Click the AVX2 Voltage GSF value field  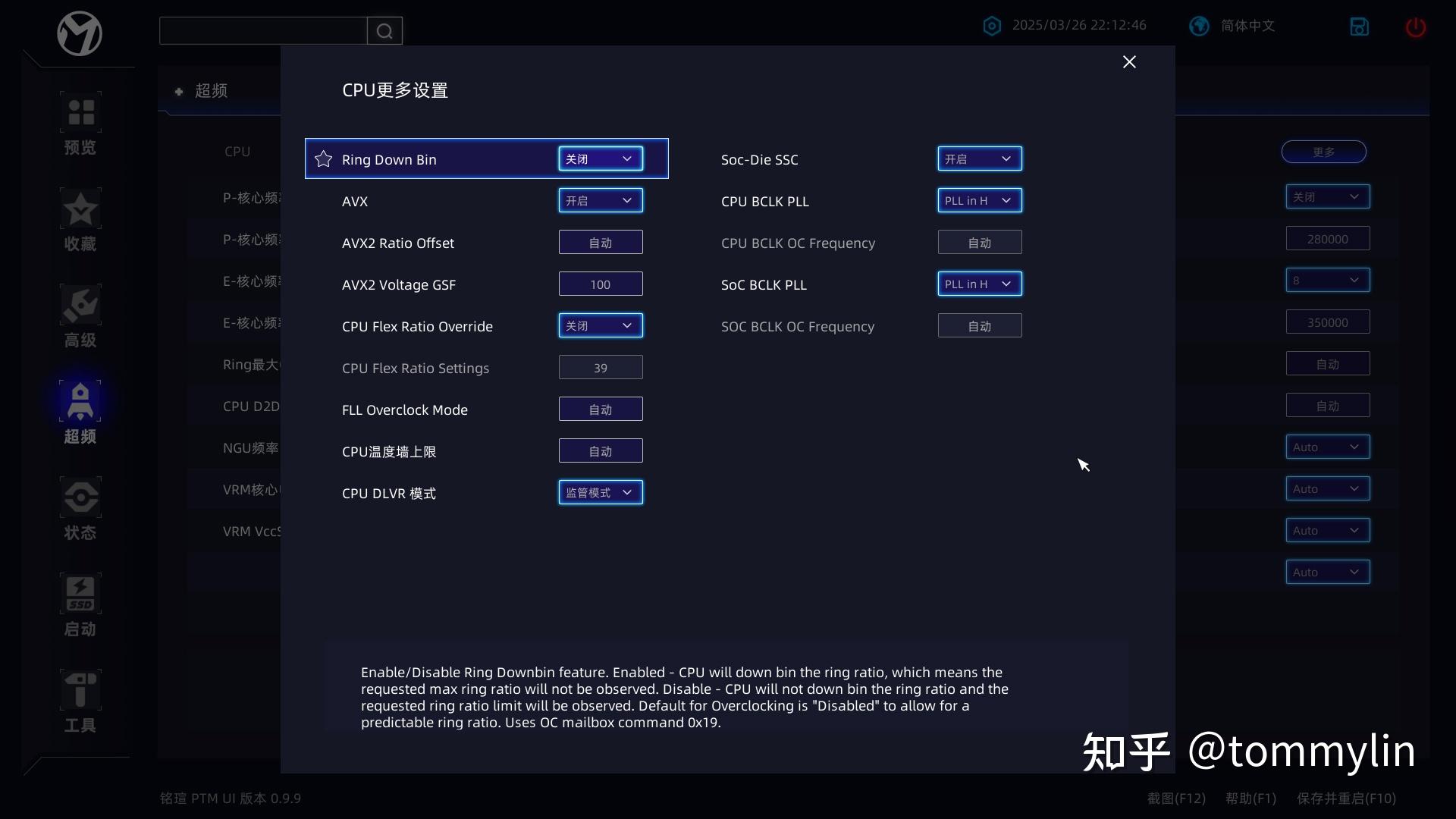point(600,284)
